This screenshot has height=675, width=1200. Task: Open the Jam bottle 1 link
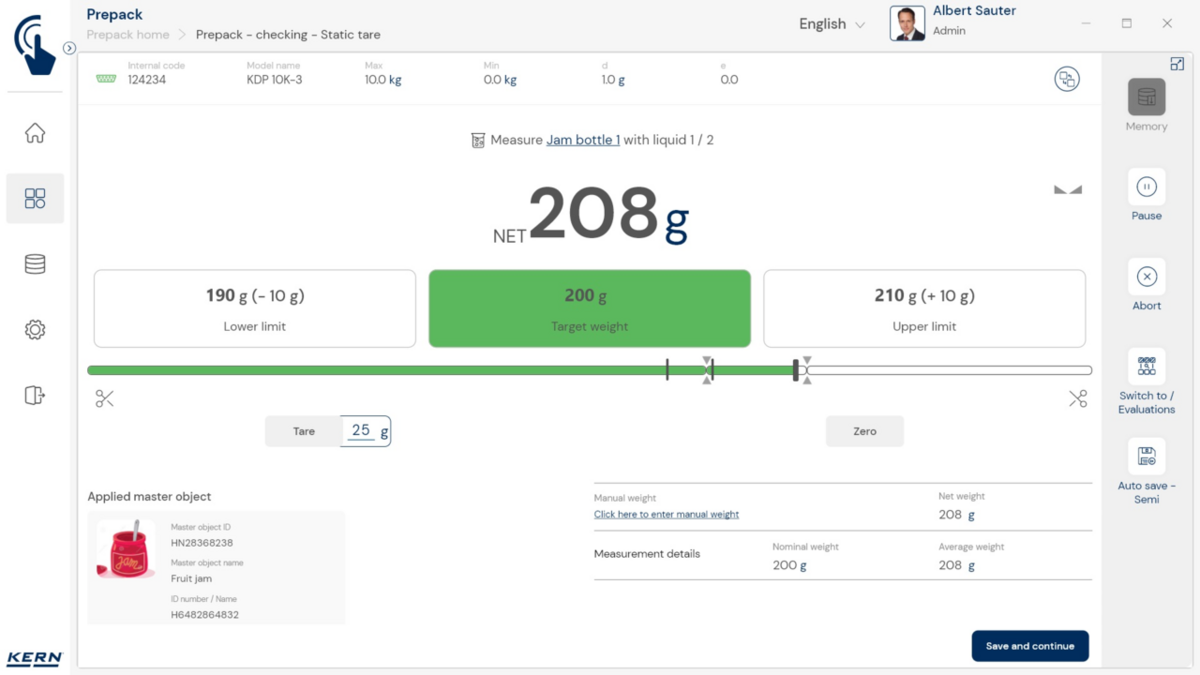pos(582,140)
